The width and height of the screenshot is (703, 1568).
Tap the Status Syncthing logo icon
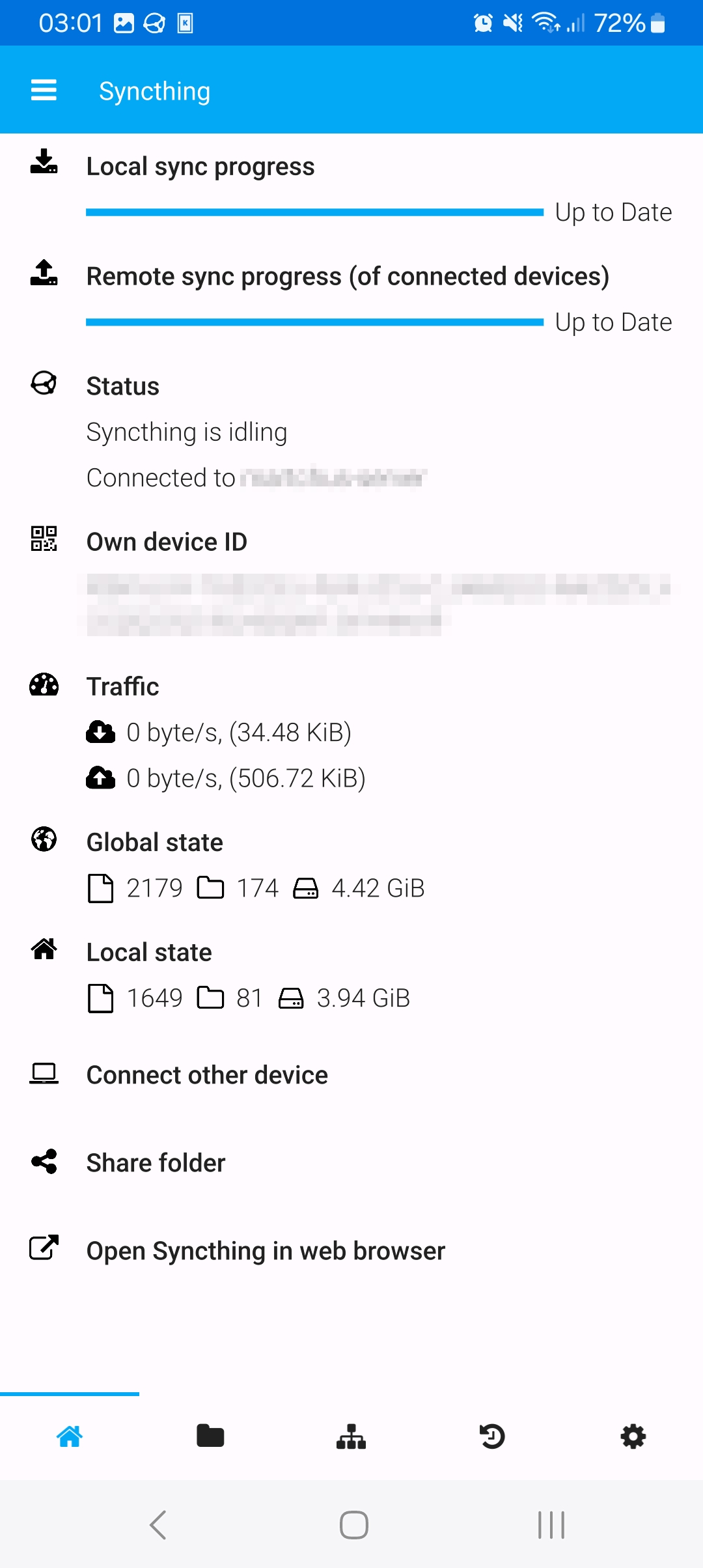point(44,383)
